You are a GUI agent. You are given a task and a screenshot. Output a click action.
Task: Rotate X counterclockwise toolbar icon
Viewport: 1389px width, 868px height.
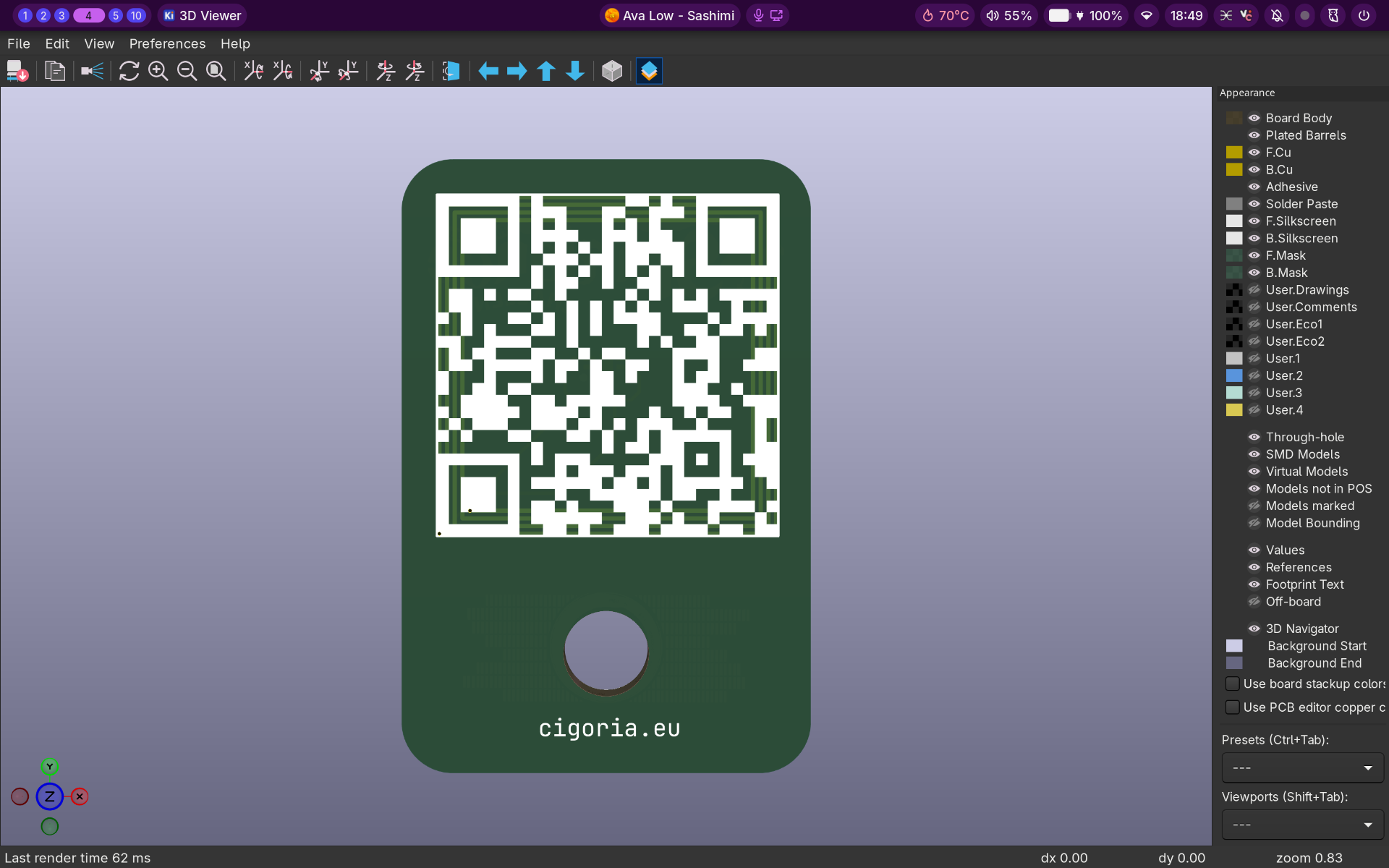[282, 71]
